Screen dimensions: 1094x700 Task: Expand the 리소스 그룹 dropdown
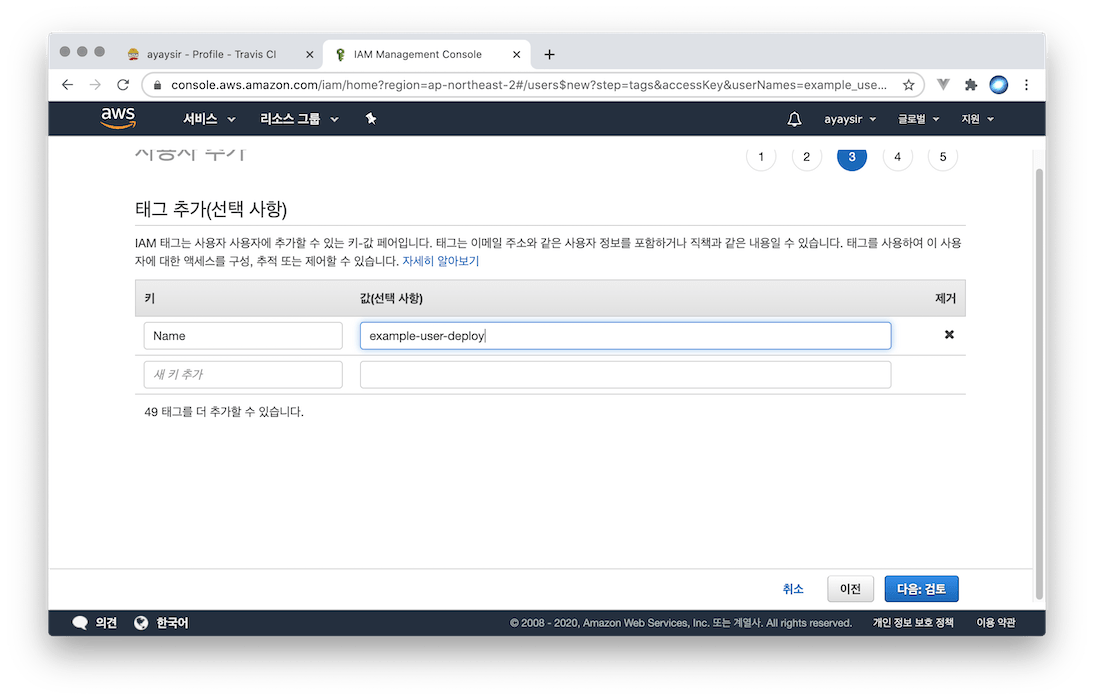click(299, 119)
